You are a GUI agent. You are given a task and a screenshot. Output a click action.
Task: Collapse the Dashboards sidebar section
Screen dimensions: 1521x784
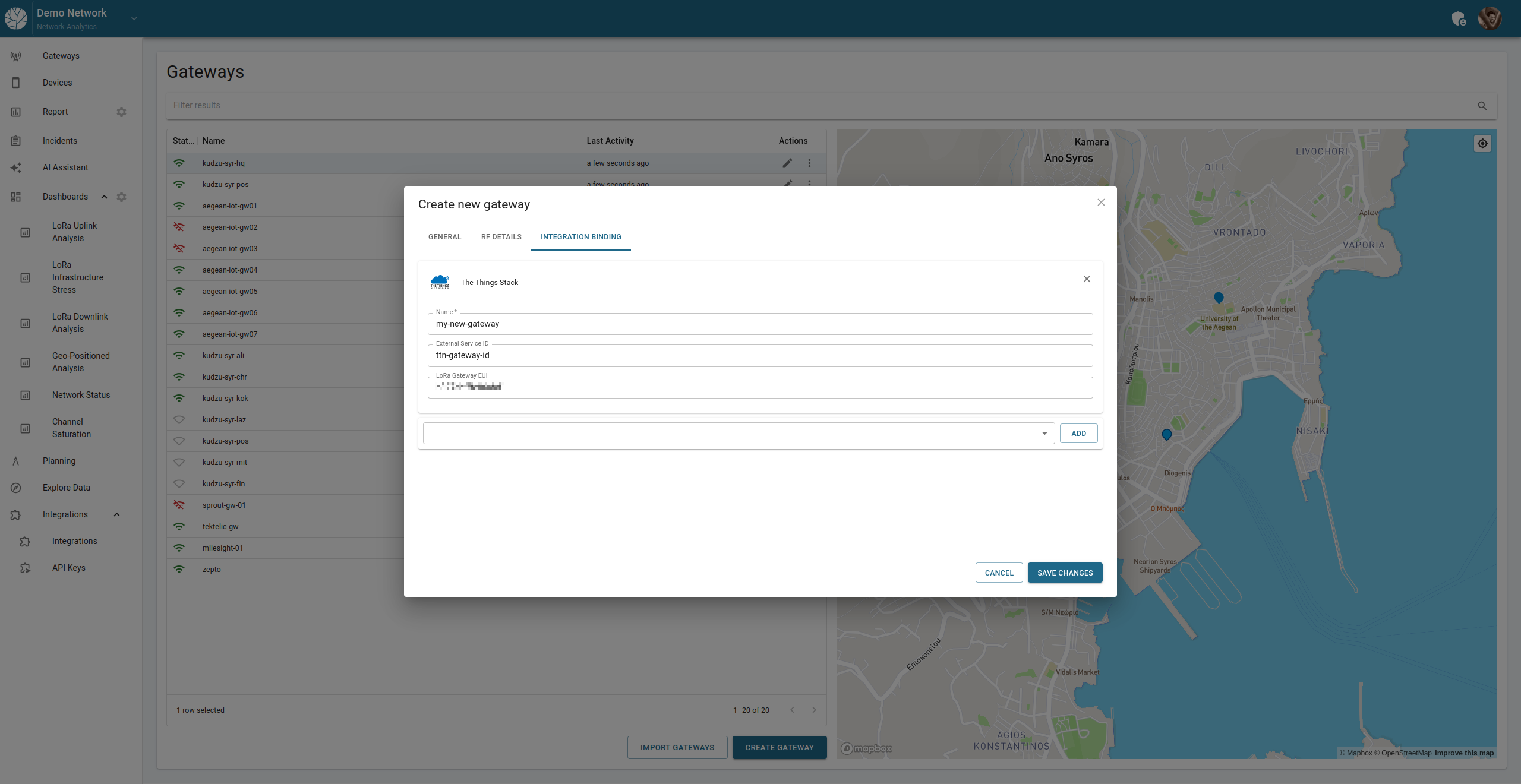[105, 197]
